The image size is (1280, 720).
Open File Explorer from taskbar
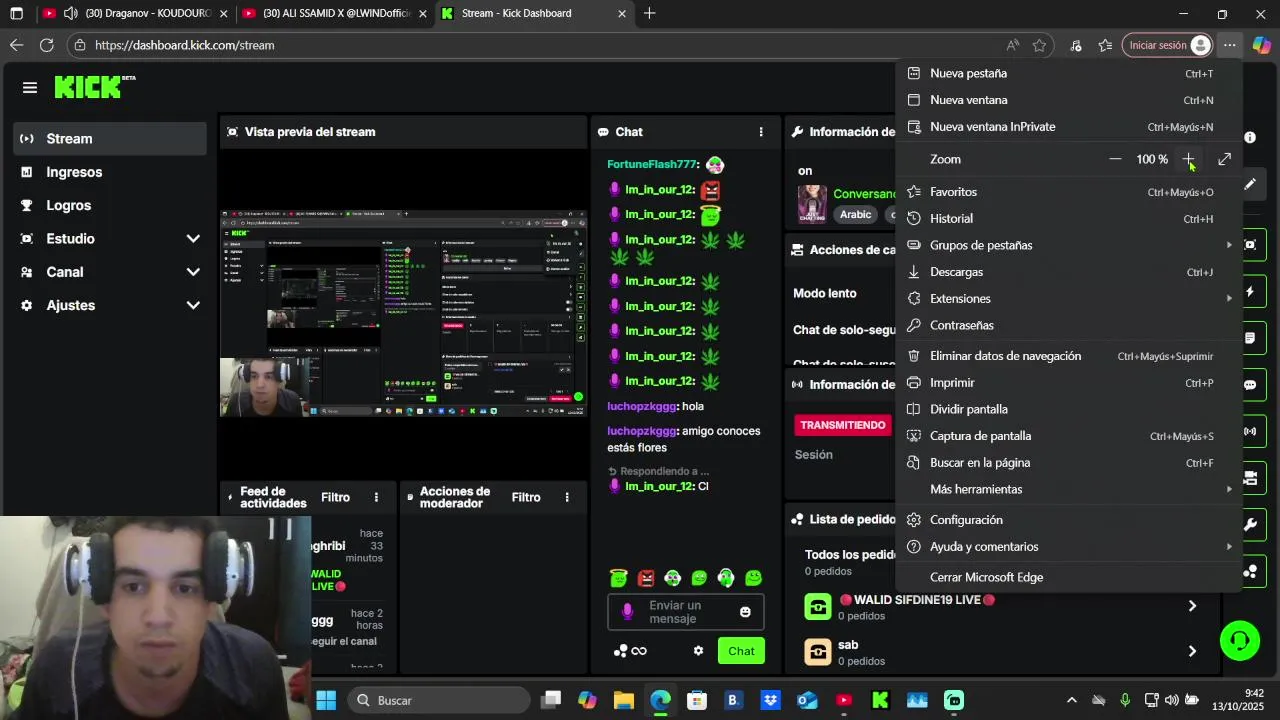point(624,700)
